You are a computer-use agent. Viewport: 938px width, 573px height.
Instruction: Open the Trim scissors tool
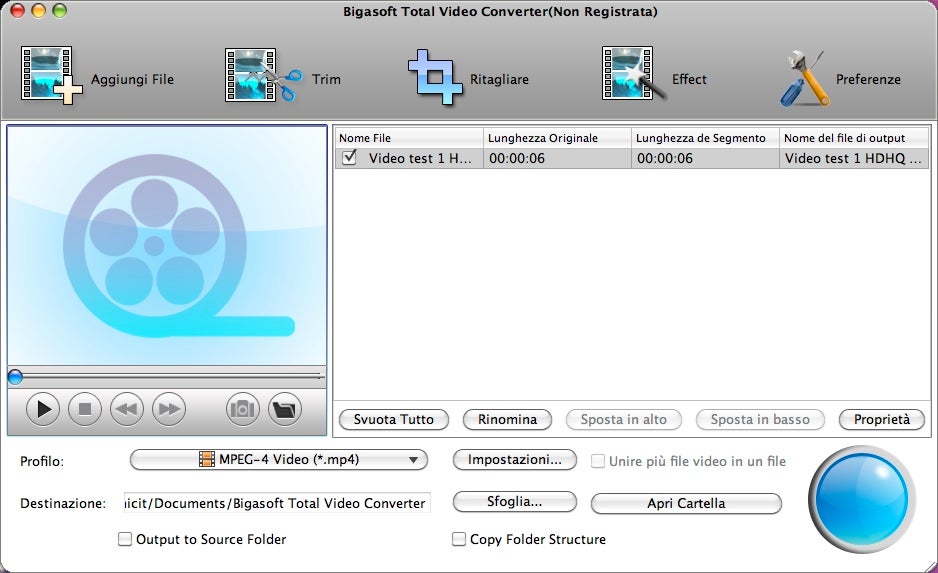click(282, 77)
